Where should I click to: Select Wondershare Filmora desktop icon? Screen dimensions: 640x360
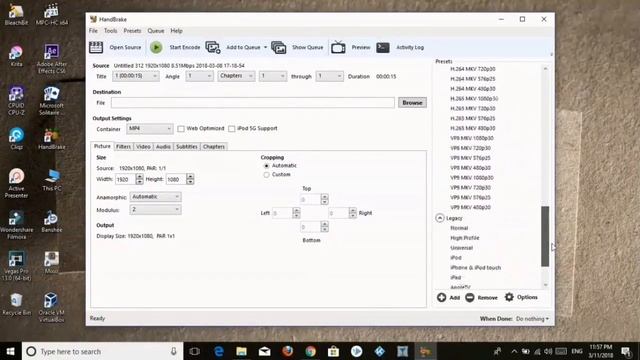(16, 225)
